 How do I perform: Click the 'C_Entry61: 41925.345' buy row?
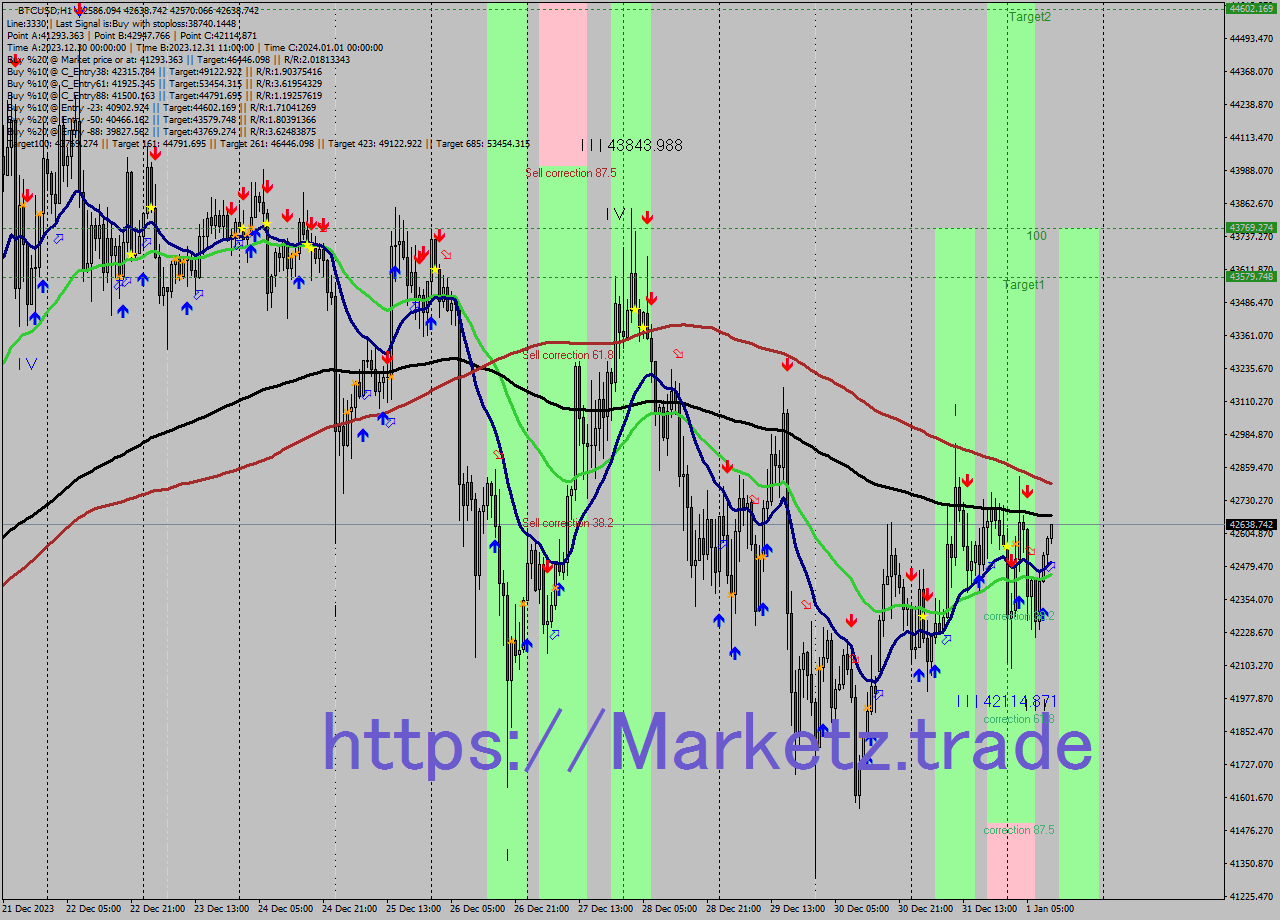pos(164,83)
